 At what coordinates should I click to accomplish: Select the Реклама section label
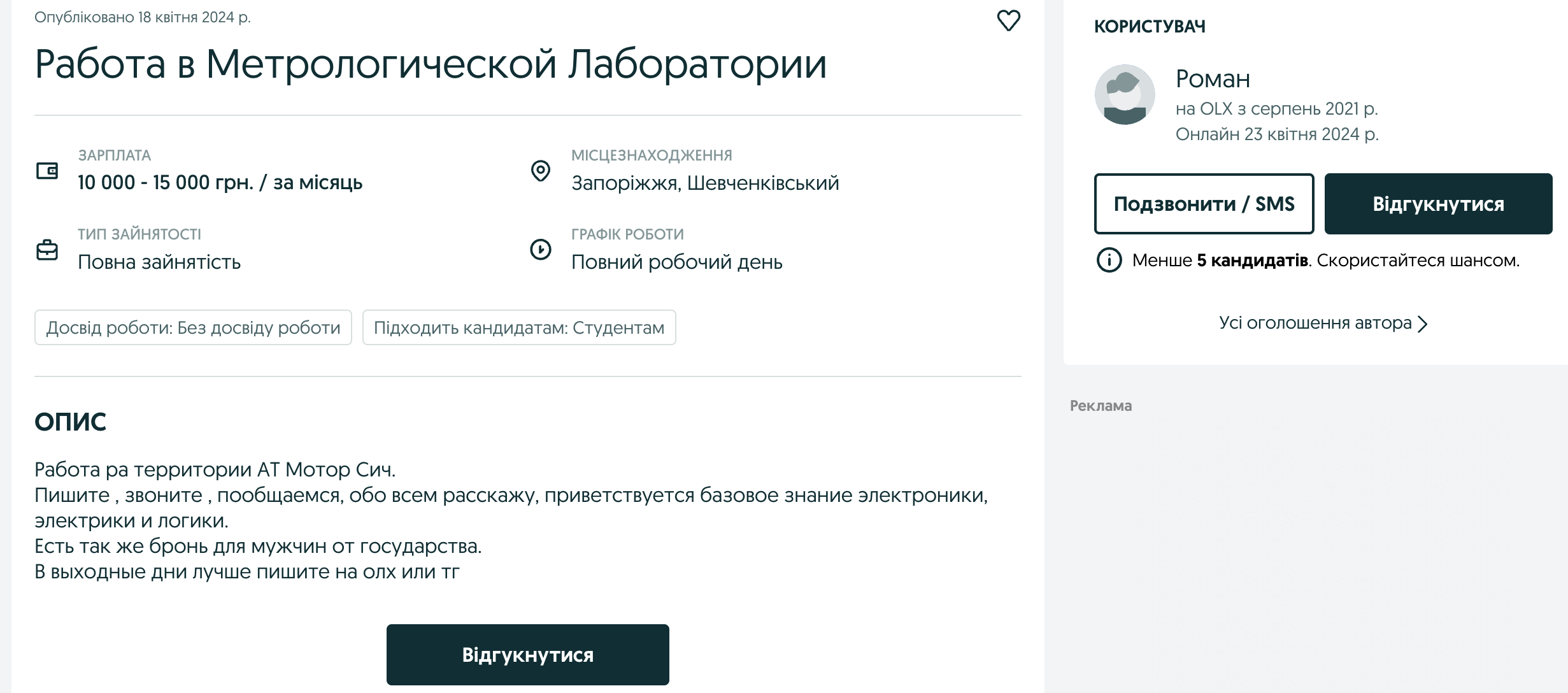pos(1101,404)
